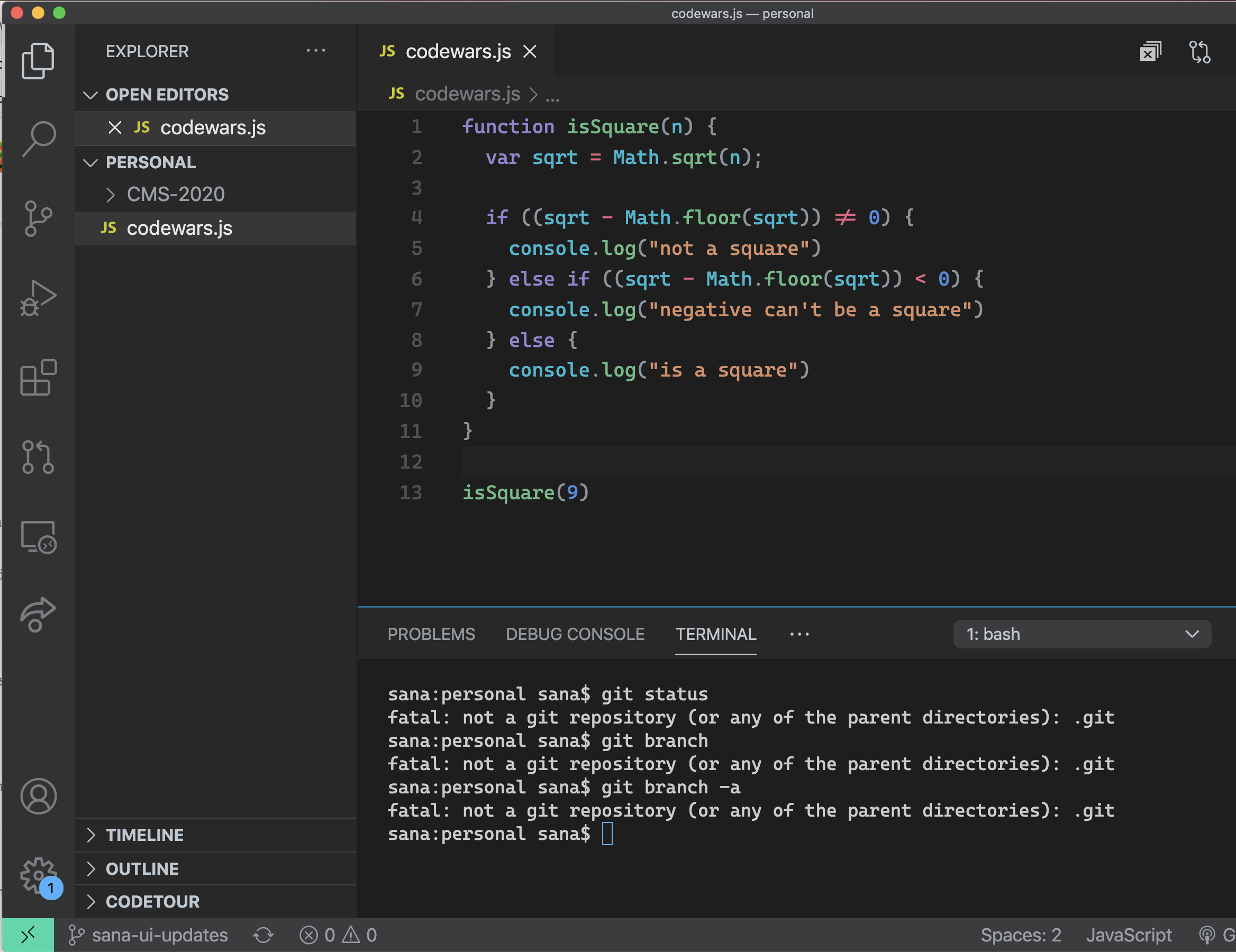The width and height of the screenshot is (1236, 952).
Task: Place cursor on isSquare(9) line
Action: point(526,493)
